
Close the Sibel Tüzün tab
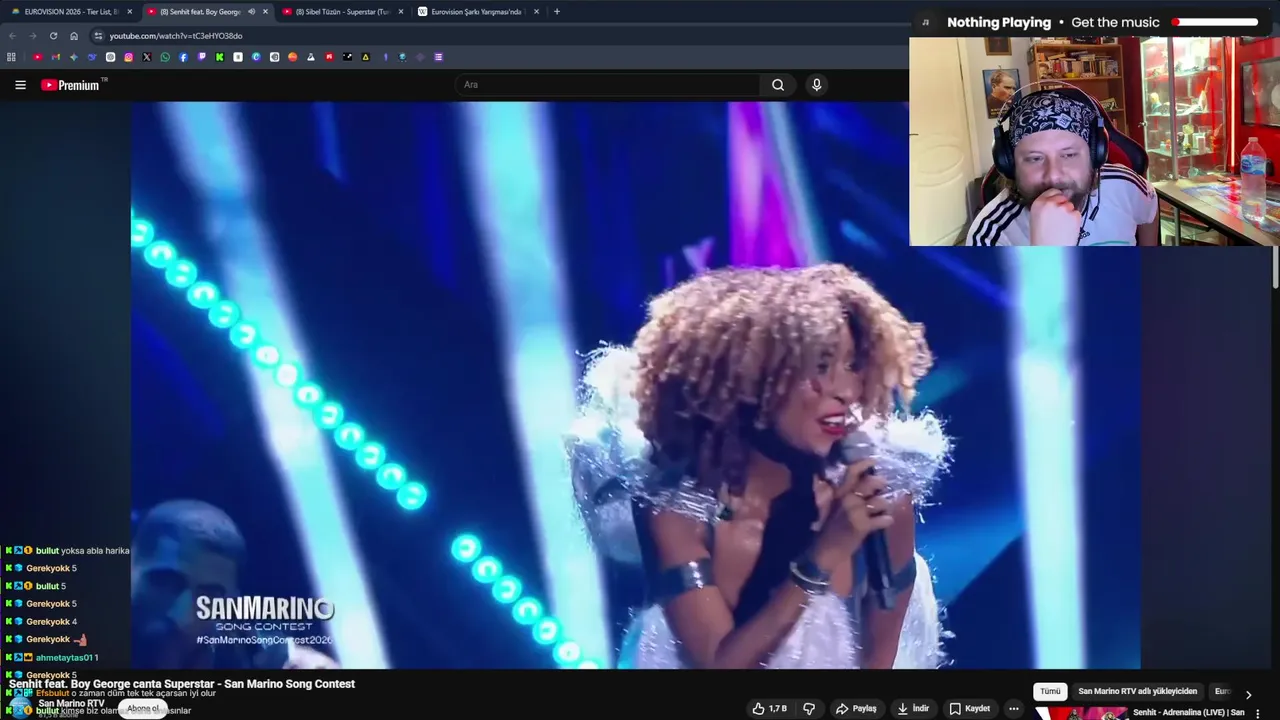401,12
